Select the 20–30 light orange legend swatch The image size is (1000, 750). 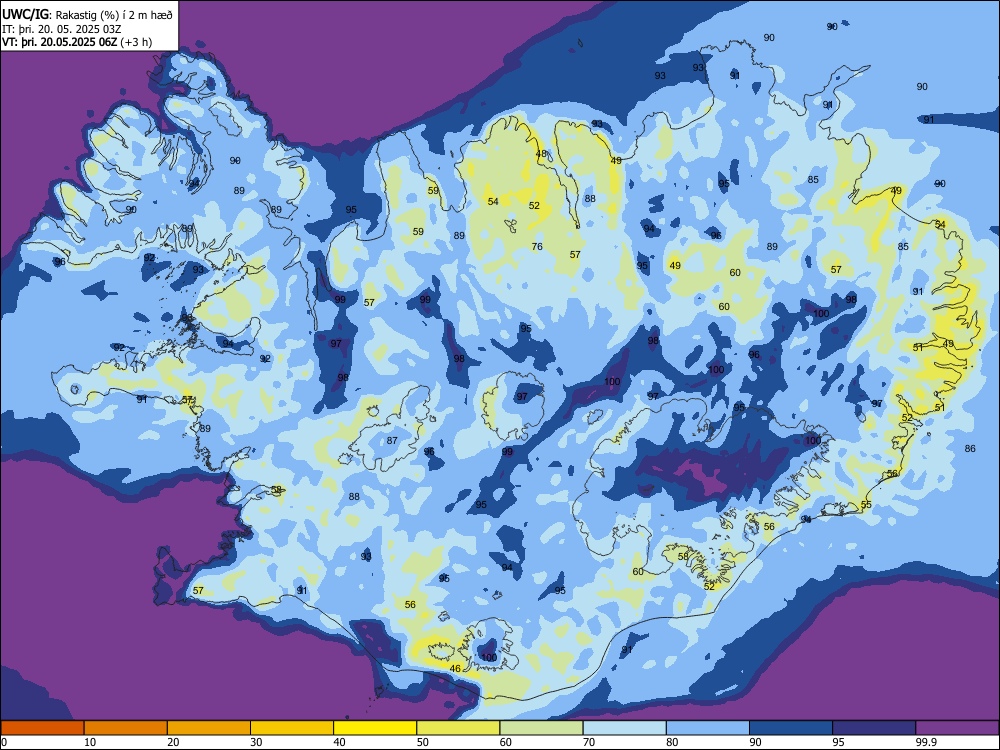pyautogui.click(x=209, y=728)
